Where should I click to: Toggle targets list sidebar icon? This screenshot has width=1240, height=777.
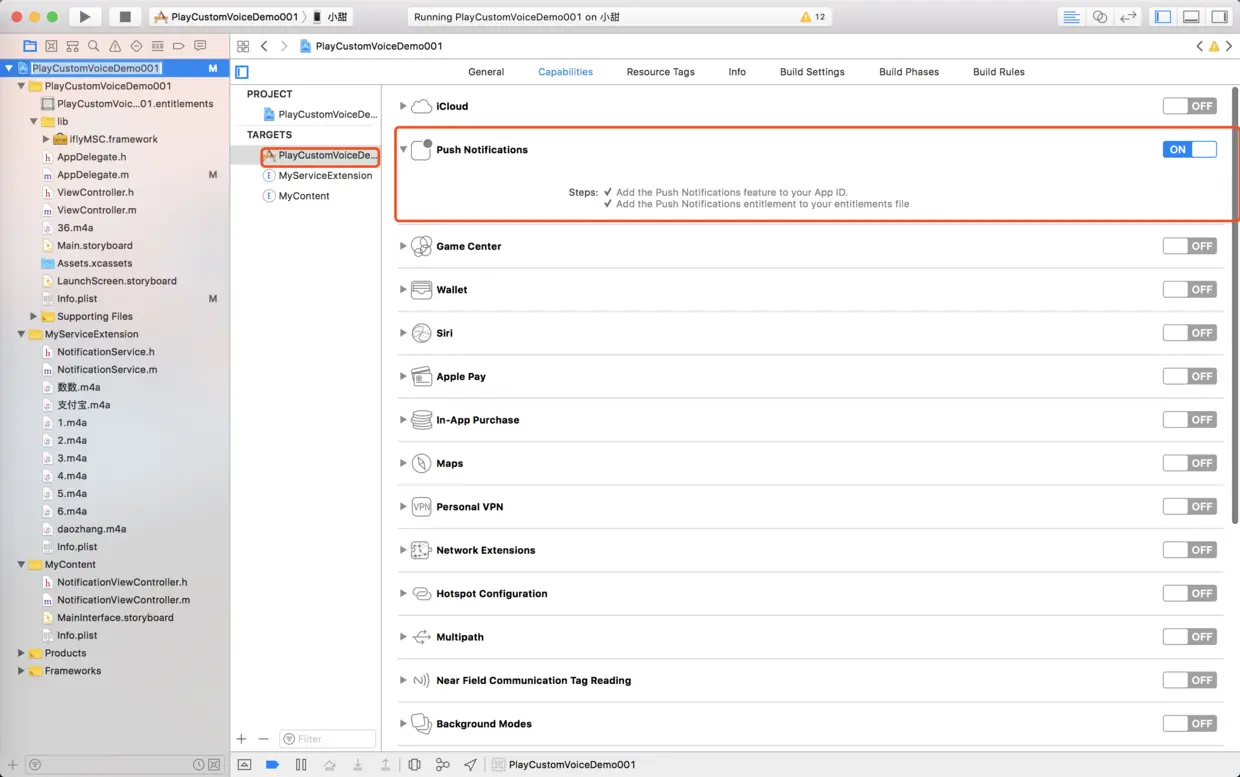(242, 72)
